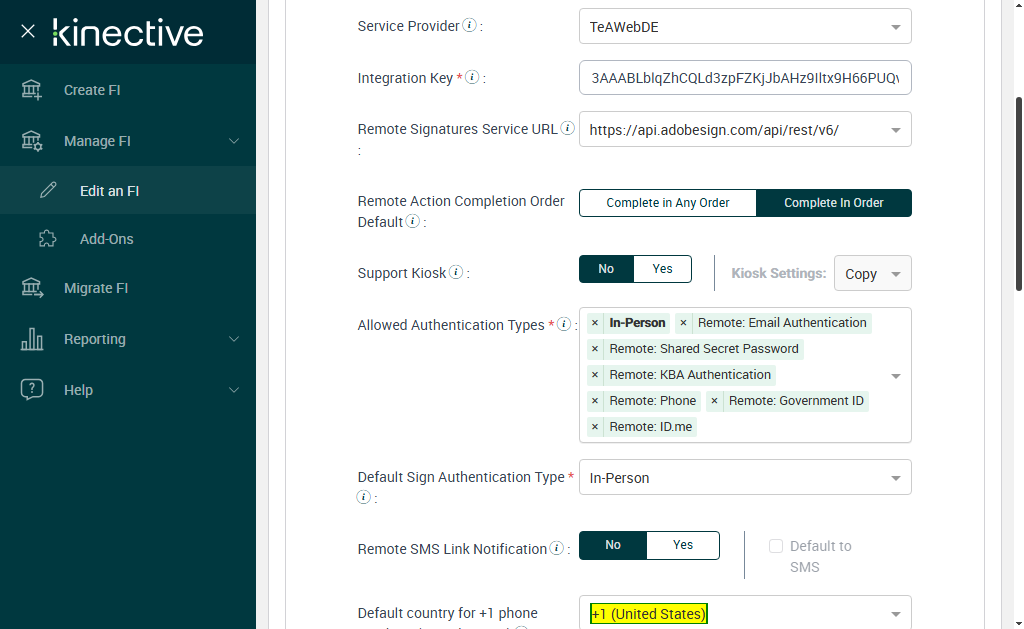
Task: Expand the Manage FI menu
Action: [x=234, y=141]
